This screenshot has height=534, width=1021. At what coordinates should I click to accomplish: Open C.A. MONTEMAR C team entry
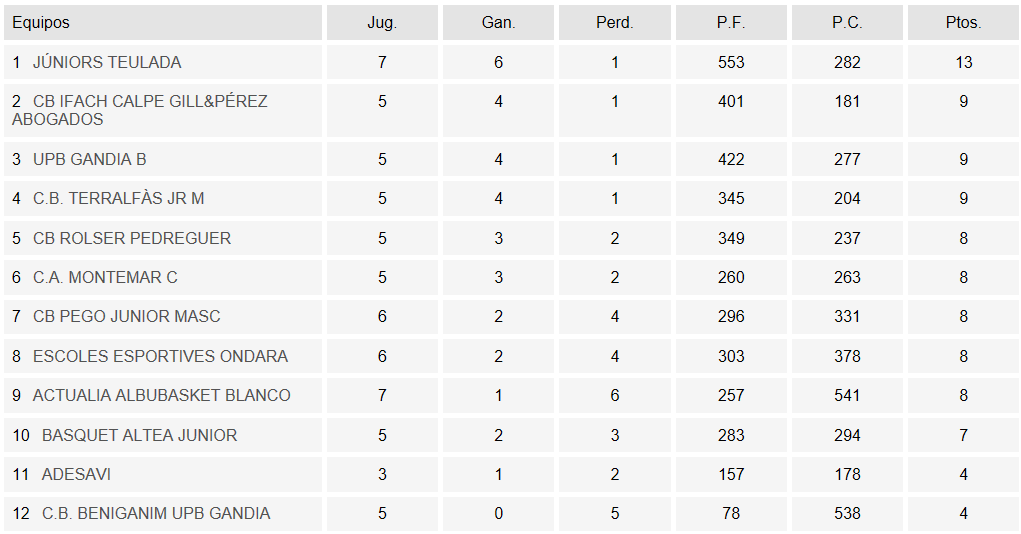click(x=105, y=277)
